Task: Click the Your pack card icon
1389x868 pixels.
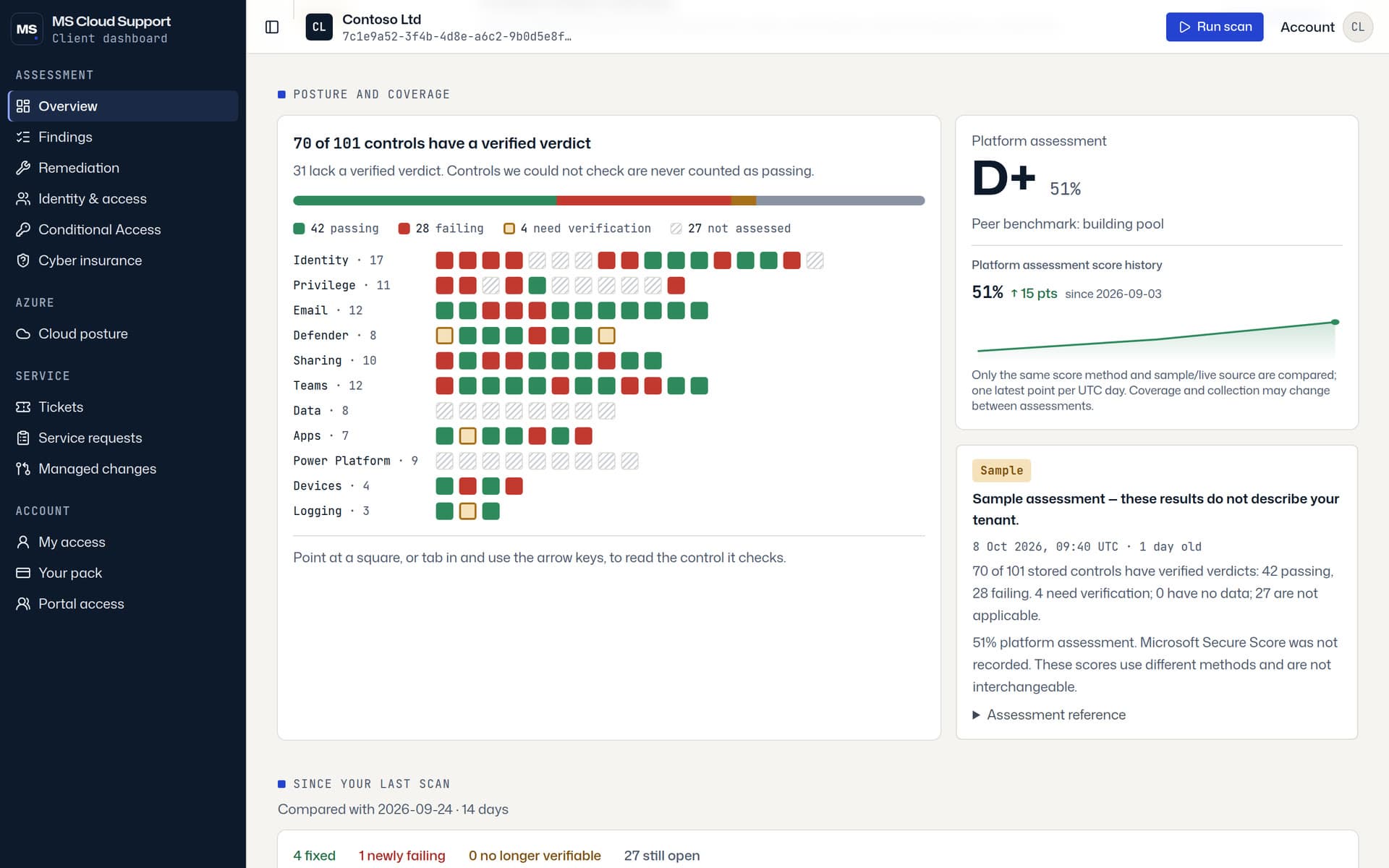Action: (23, 573)
